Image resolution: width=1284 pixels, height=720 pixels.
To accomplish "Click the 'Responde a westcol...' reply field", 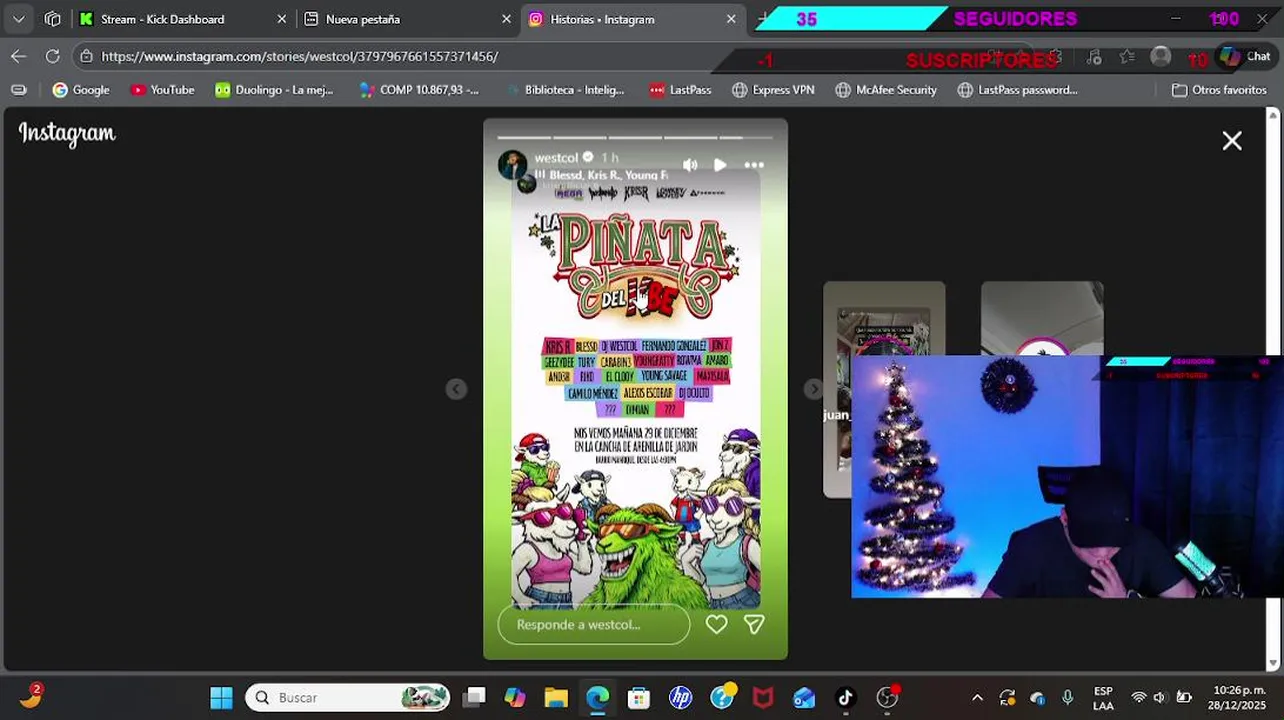I will pos(594,625).
